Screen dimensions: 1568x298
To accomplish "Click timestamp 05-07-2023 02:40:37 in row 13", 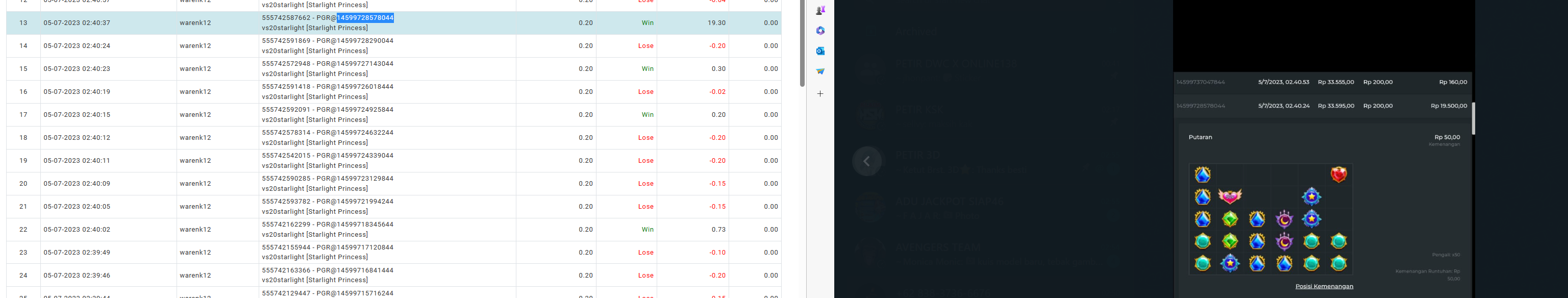I will (77, 23).
